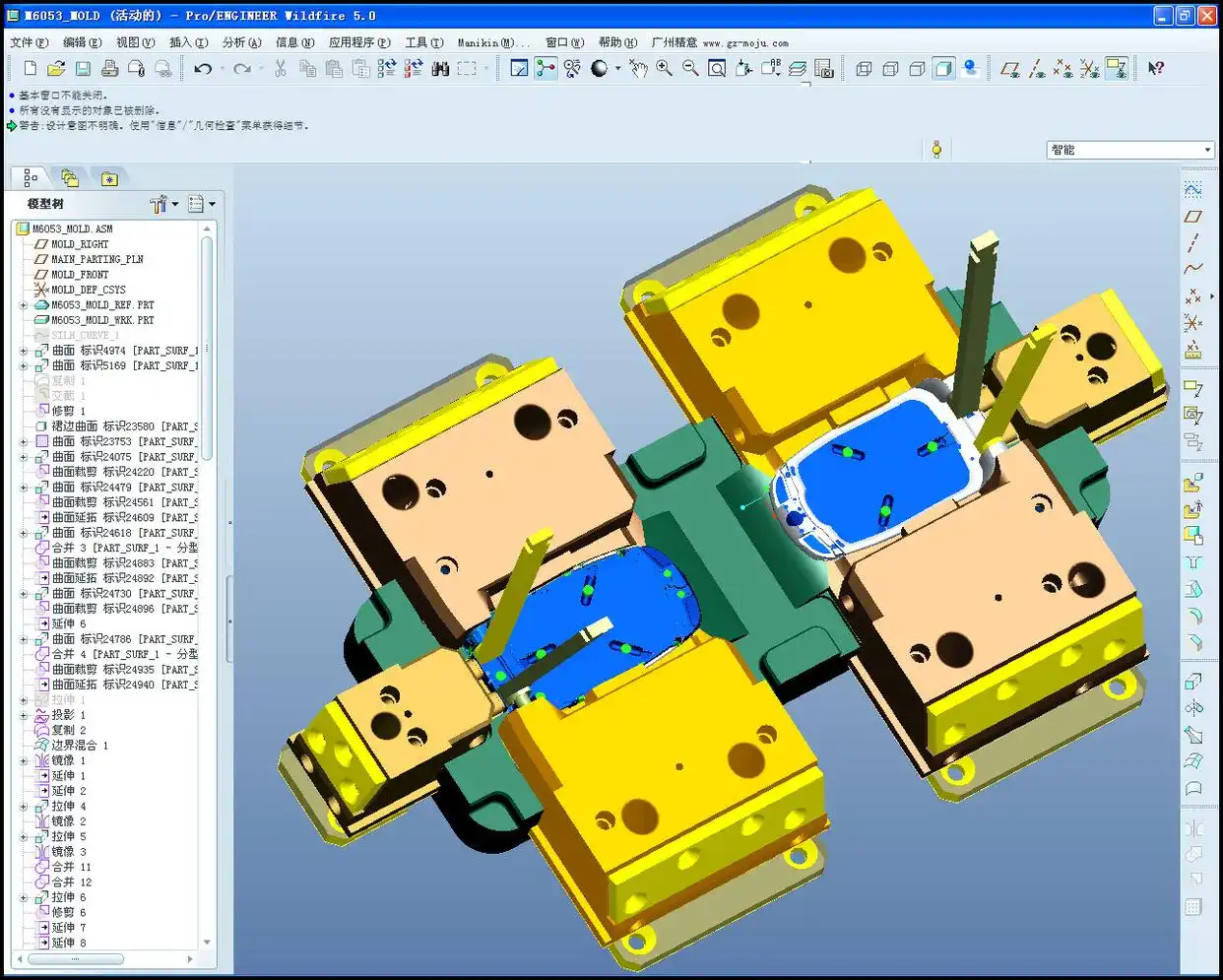Select MOLD_DEF_CSYS in the model tree

88,290
